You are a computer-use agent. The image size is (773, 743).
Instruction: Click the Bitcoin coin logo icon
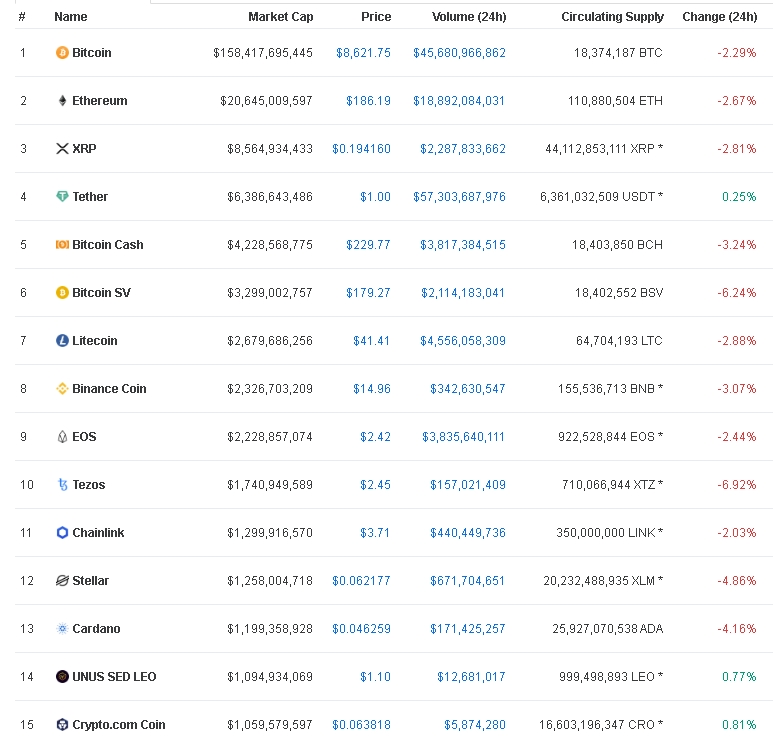click(62, 52)
